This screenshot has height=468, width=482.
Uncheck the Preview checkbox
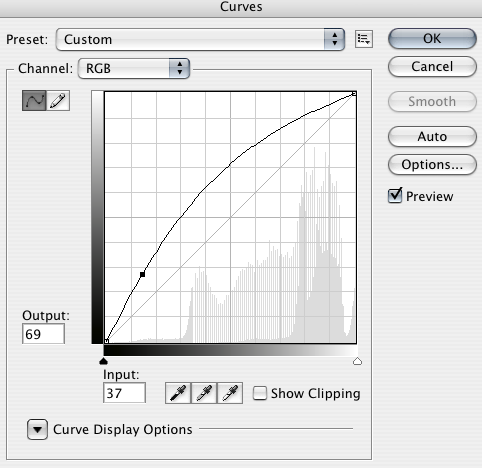[x=395, y=195]
